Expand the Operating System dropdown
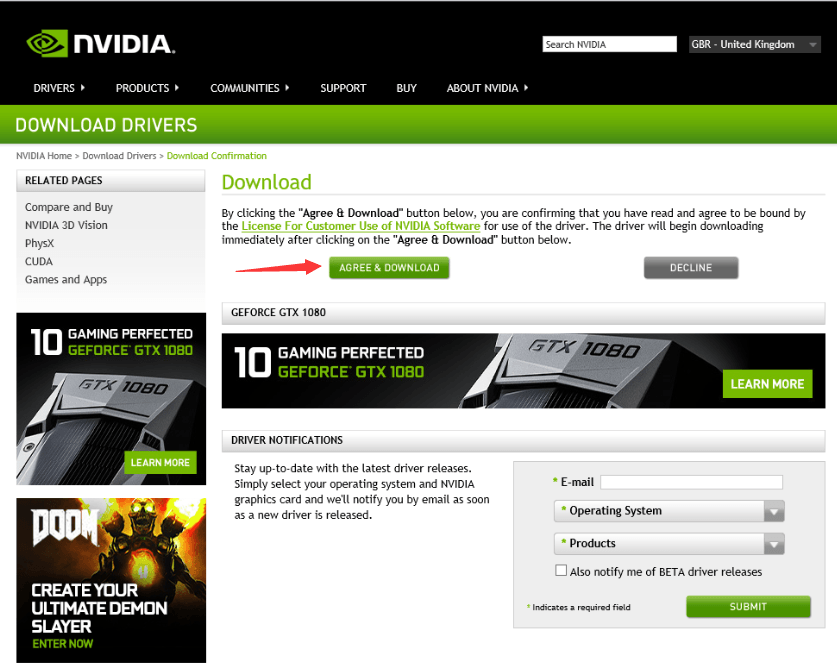The image size is (837, 665). (668, 511)
